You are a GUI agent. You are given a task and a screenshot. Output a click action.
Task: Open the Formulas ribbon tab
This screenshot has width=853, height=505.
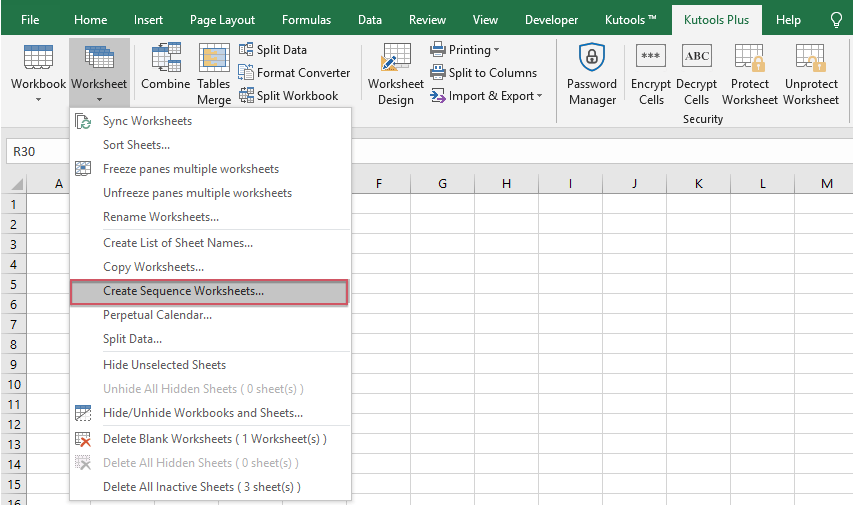(x=306, y=20)
